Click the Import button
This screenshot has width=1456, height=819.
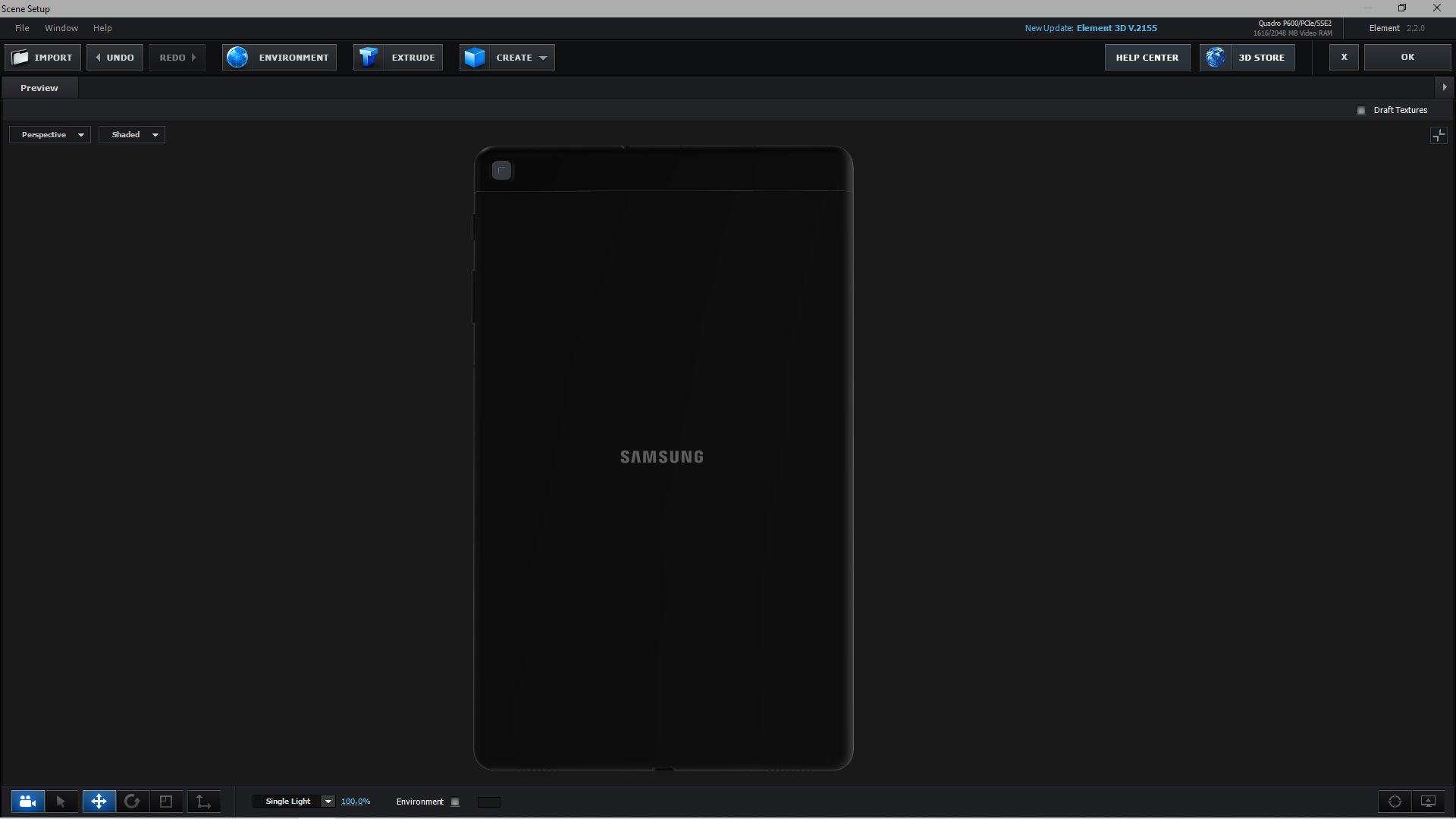[x=42, y=58]
